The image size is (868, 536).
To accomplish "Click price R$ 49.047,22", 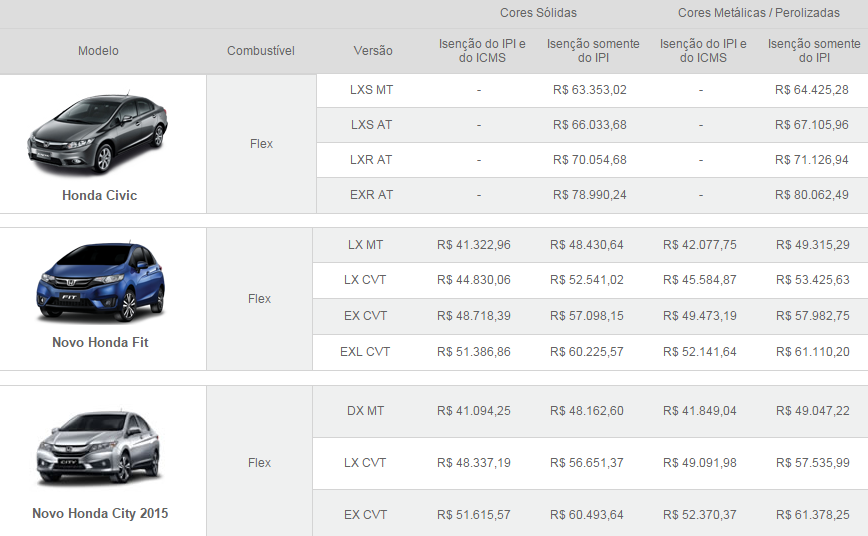I will pos(813,411).
